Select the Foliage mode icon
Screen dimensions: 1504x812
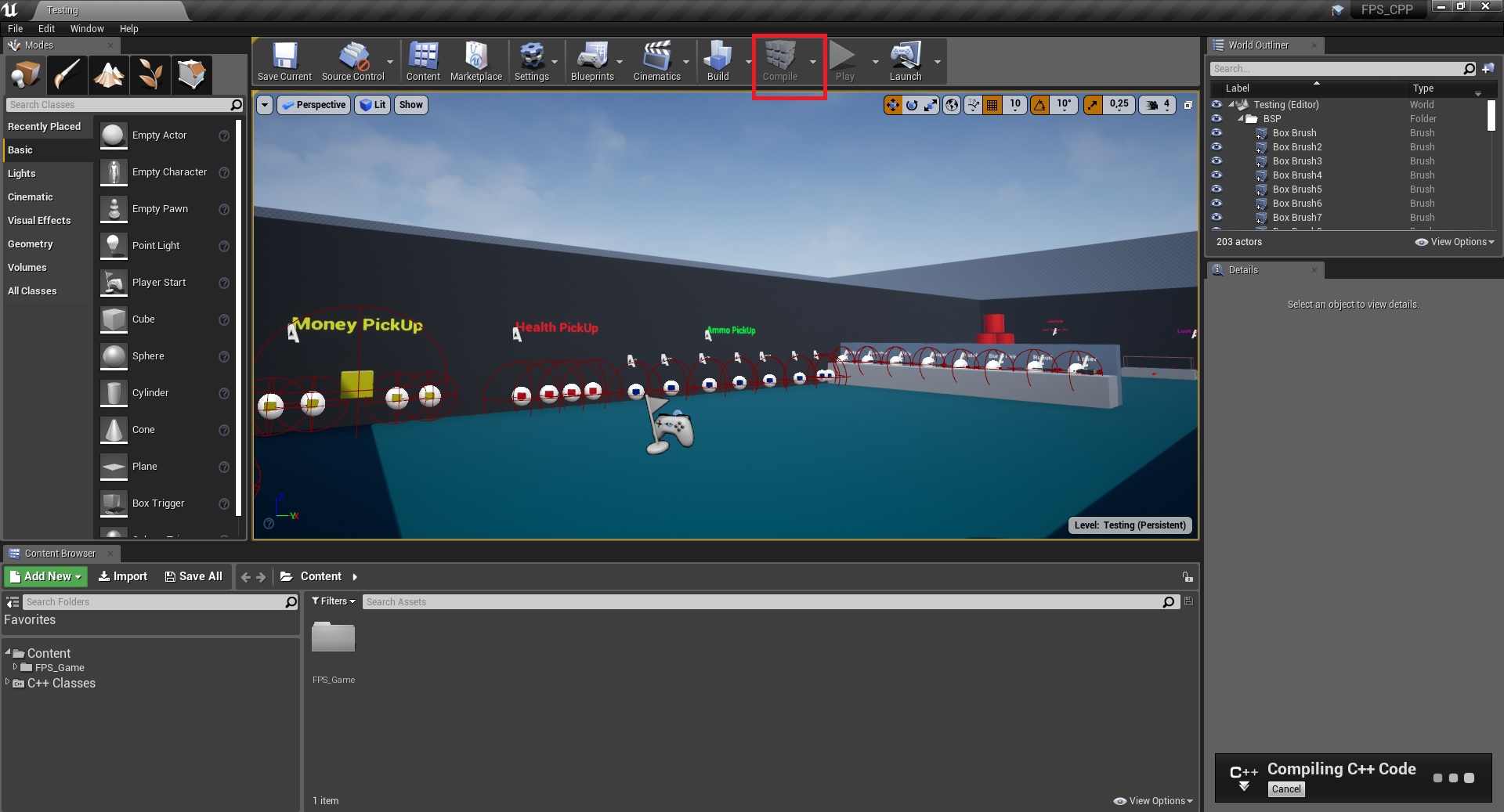(x=150, y=75)
